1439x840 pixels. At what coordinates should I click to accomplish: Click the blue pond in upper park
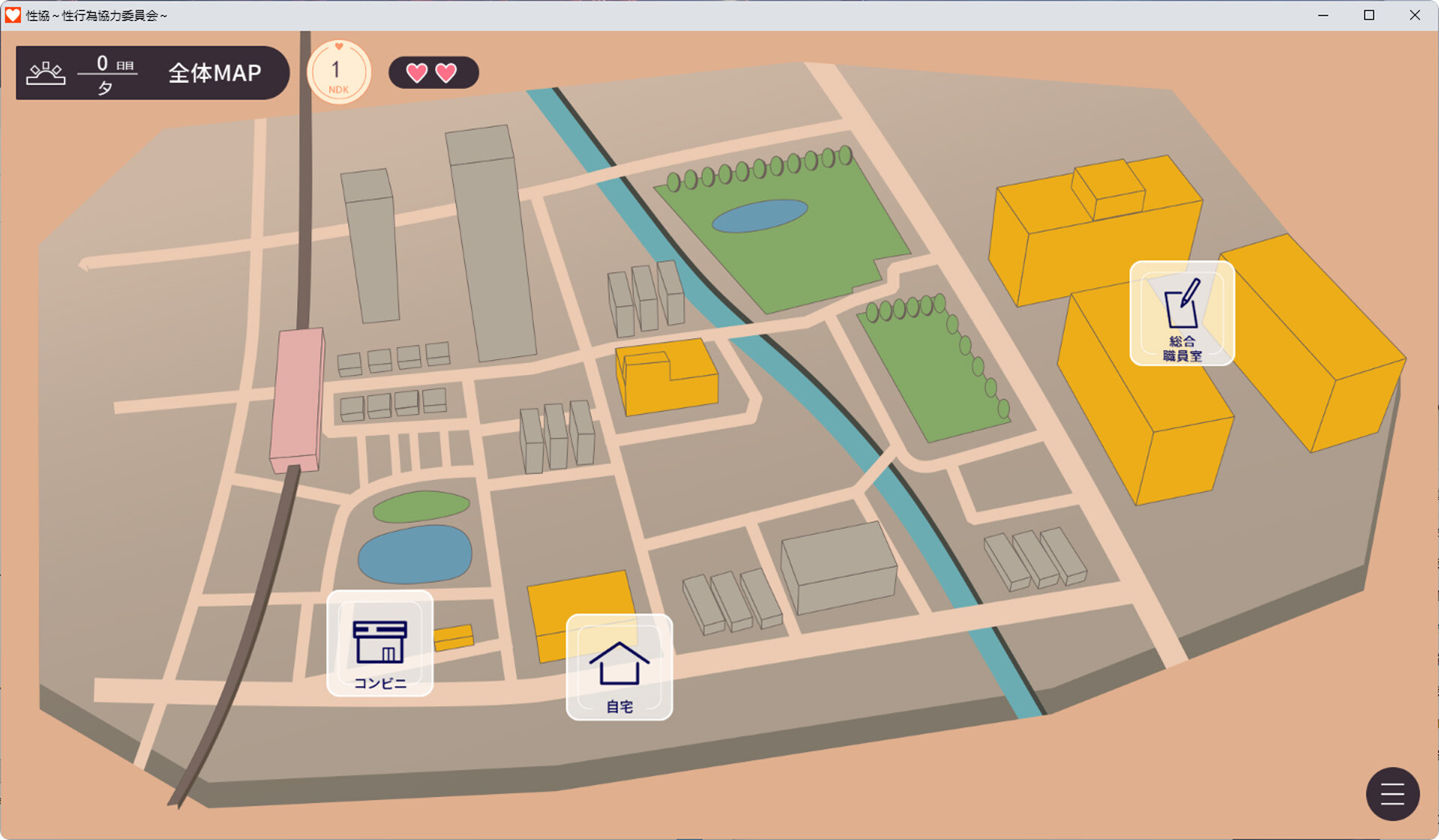pos(759,216)
